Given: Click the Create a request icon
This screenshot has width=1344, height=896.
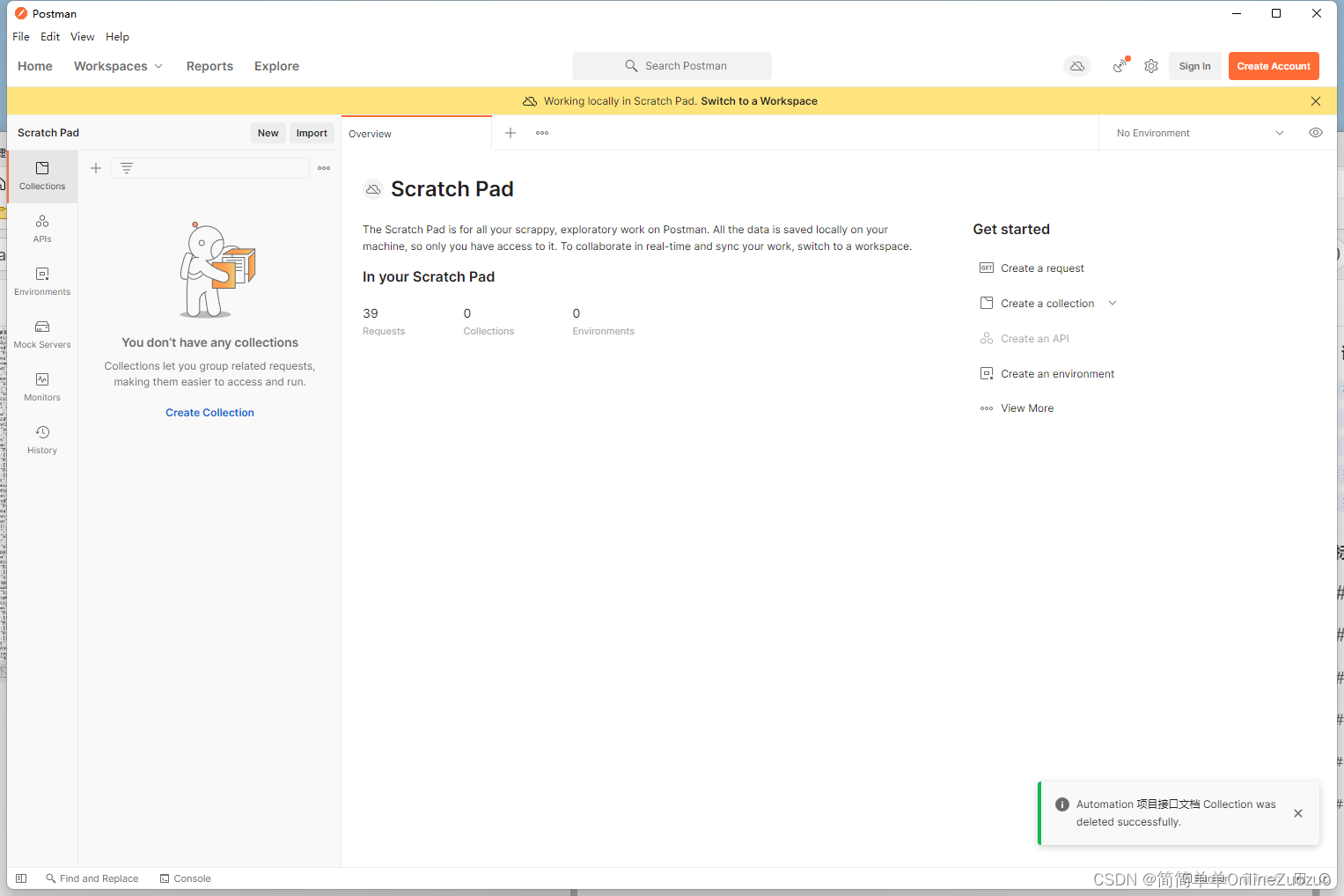Looking at the screenshot, I should pos(987,268).
